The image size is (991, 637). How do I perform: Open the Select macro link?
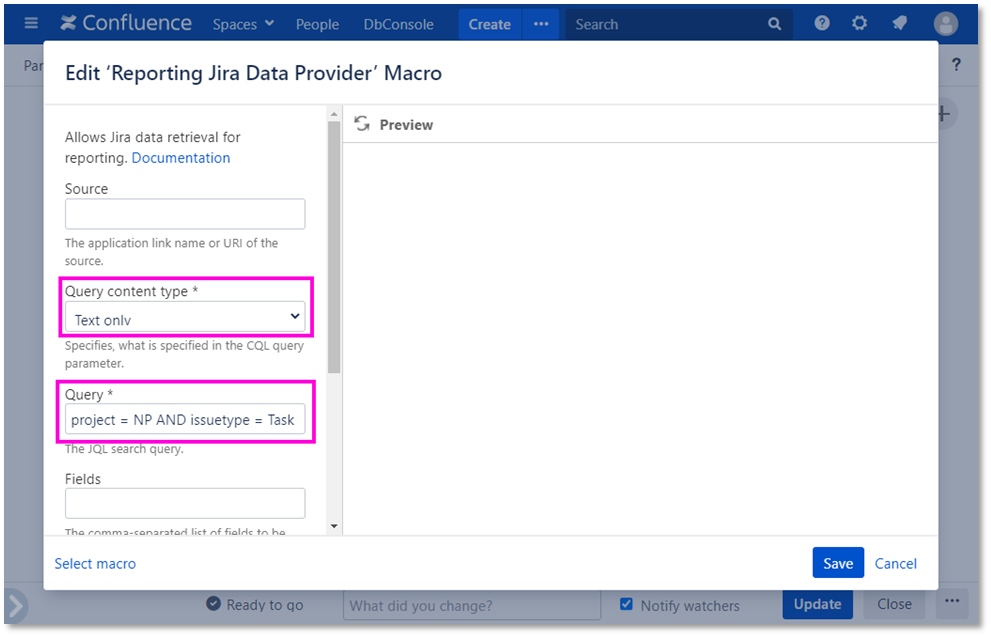(x=95, y=563)
